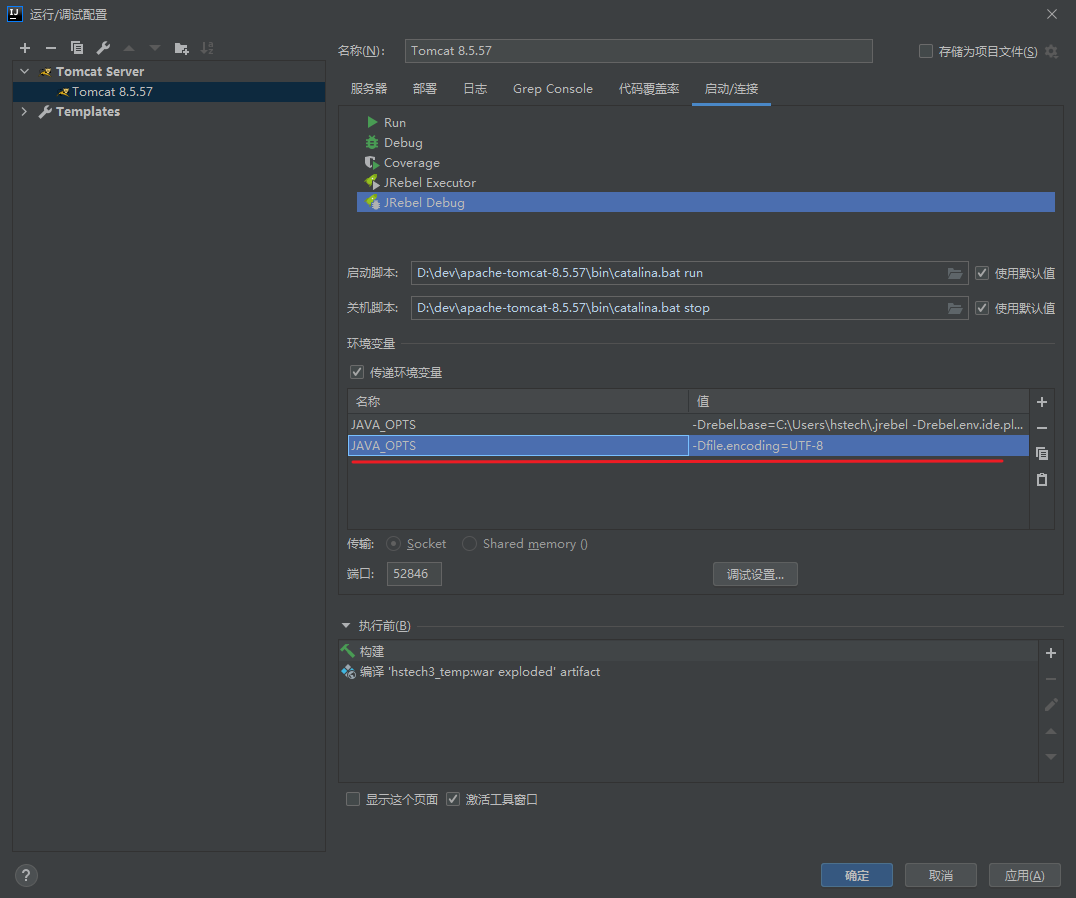The width and height of the screenshot is (1076, 898).
Task: Remove environment variable minus button
Action: [x=1042, y=428]
